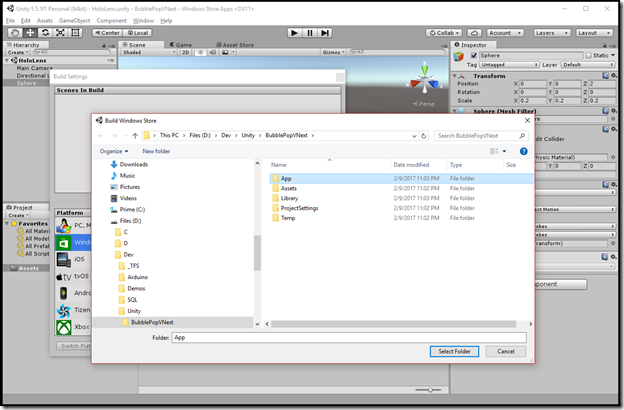Open the Account dropdown
This screenshot has width=624, height=410.
tap(505, 33)
